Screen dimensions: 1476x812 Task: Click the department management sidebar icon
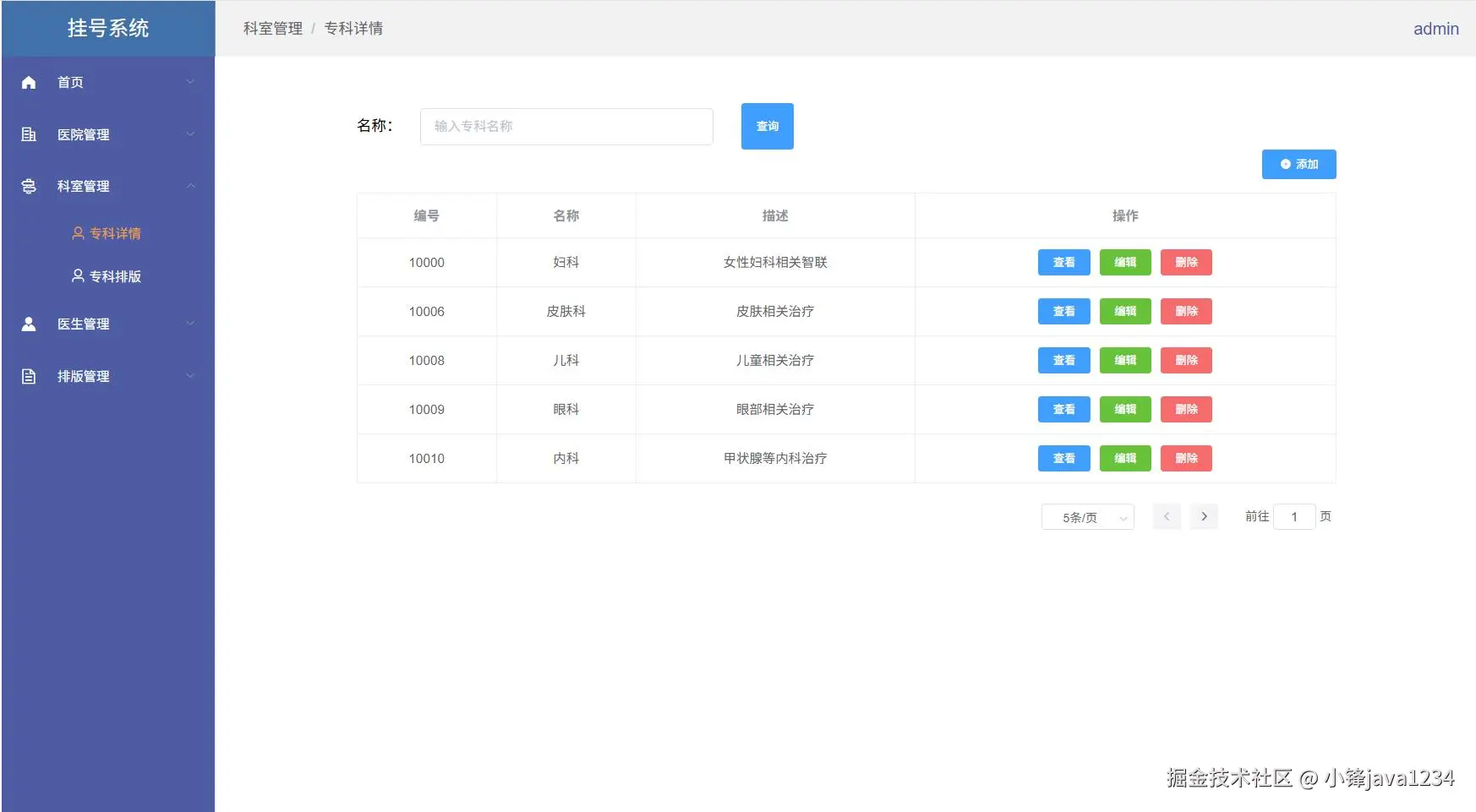(x=29, y=186)
